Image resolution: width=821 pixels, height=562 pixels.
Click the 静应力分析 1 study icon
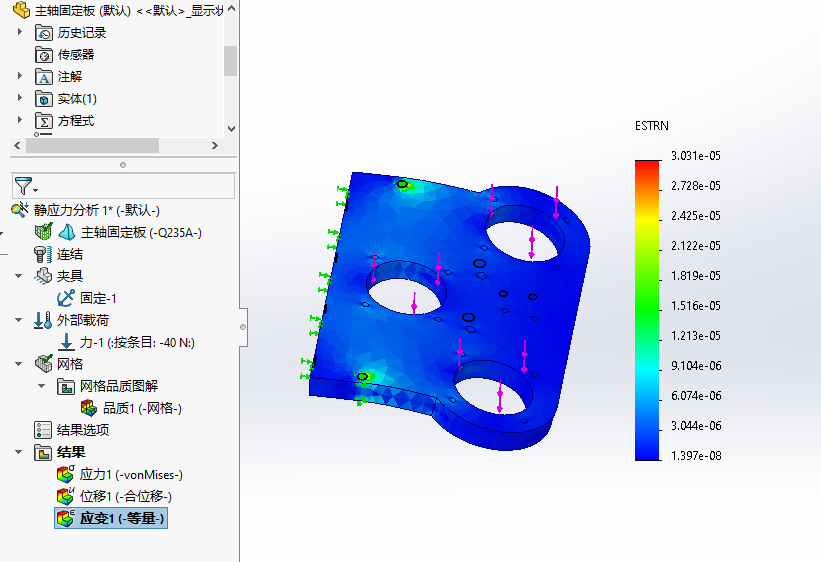pos(20,210)
